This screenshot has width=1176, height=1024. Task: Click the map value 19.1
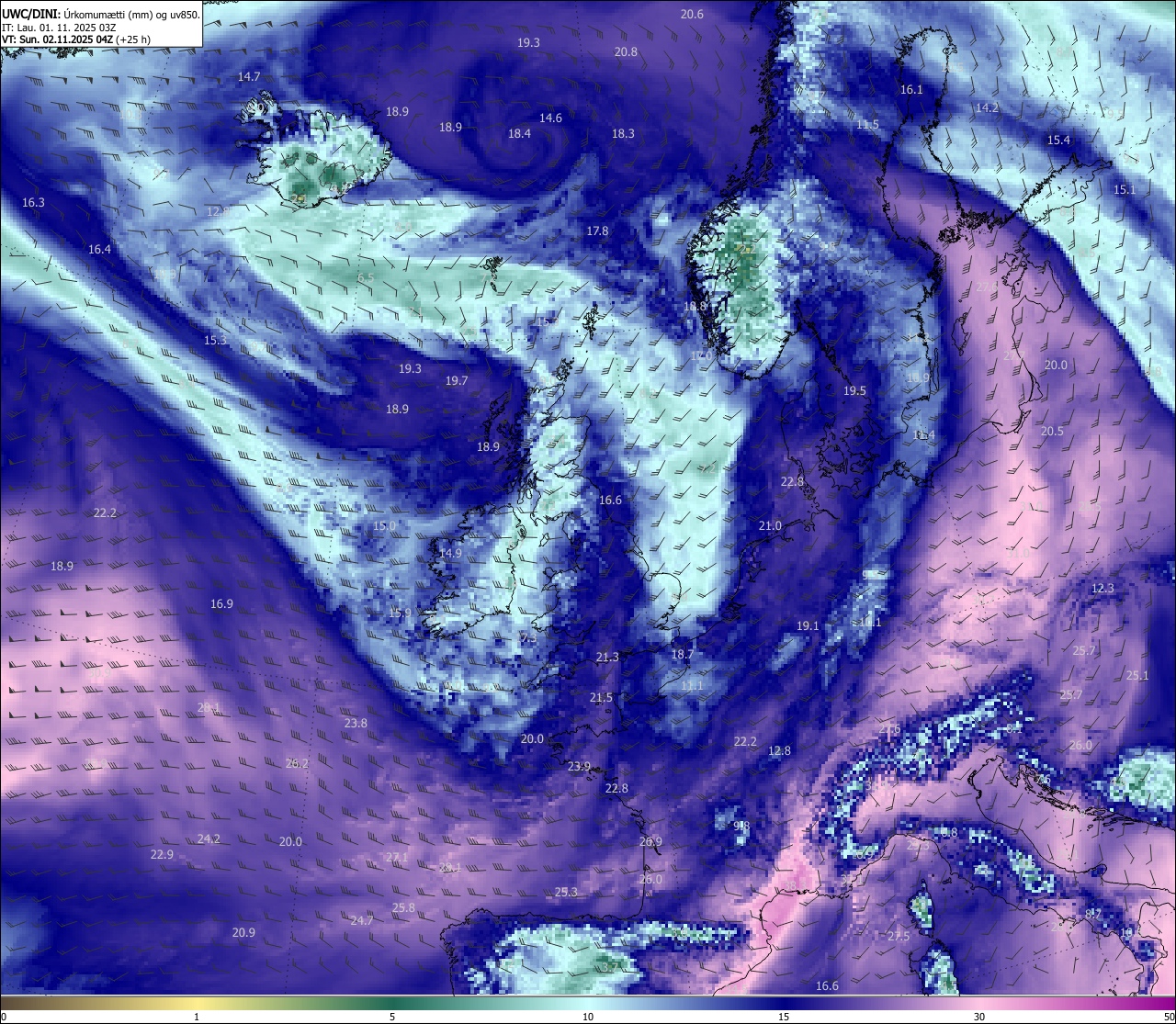click(x=808, y=625)
